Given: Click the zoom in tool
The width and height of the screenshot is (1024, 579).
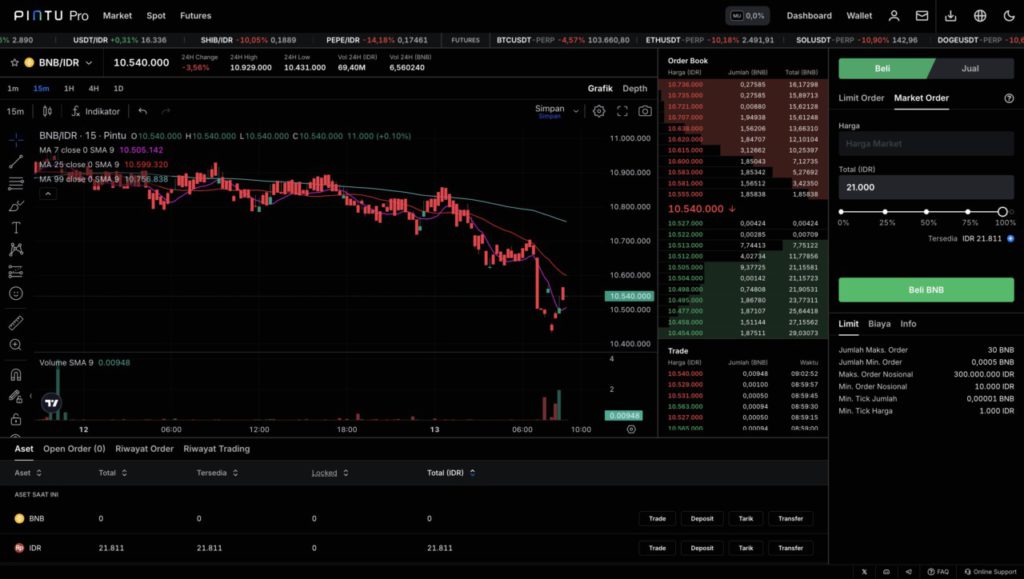Looking at the screenshot, I should [16, 345].
